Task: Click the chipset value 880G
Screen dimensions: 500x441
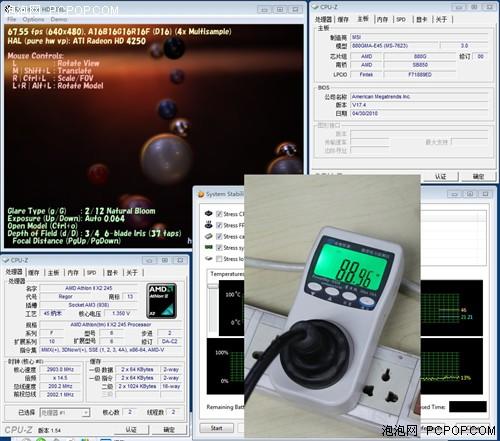Action: [420, 56]
